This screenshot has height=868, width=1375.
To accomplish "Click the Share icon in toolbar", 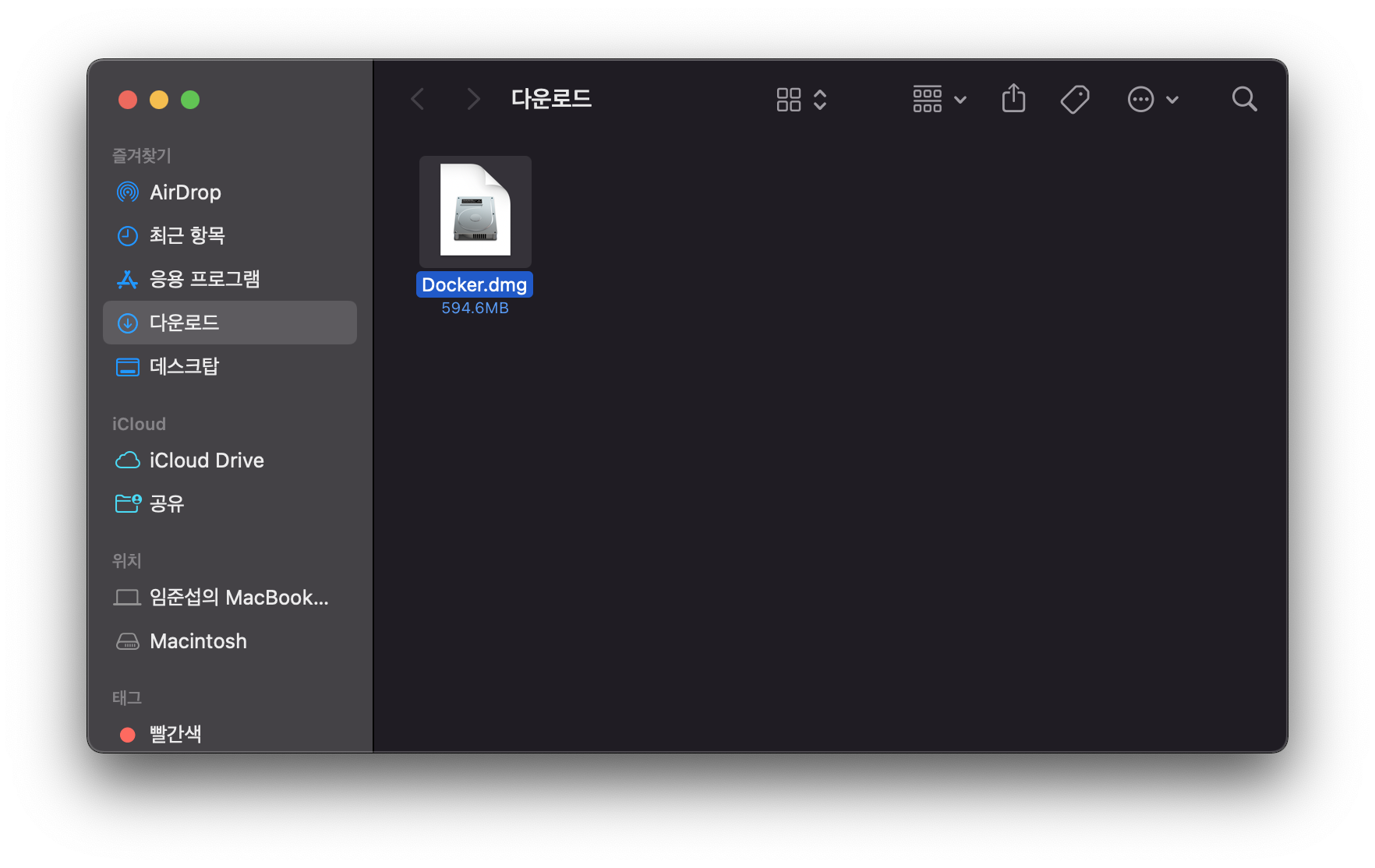I will 1013,98.
